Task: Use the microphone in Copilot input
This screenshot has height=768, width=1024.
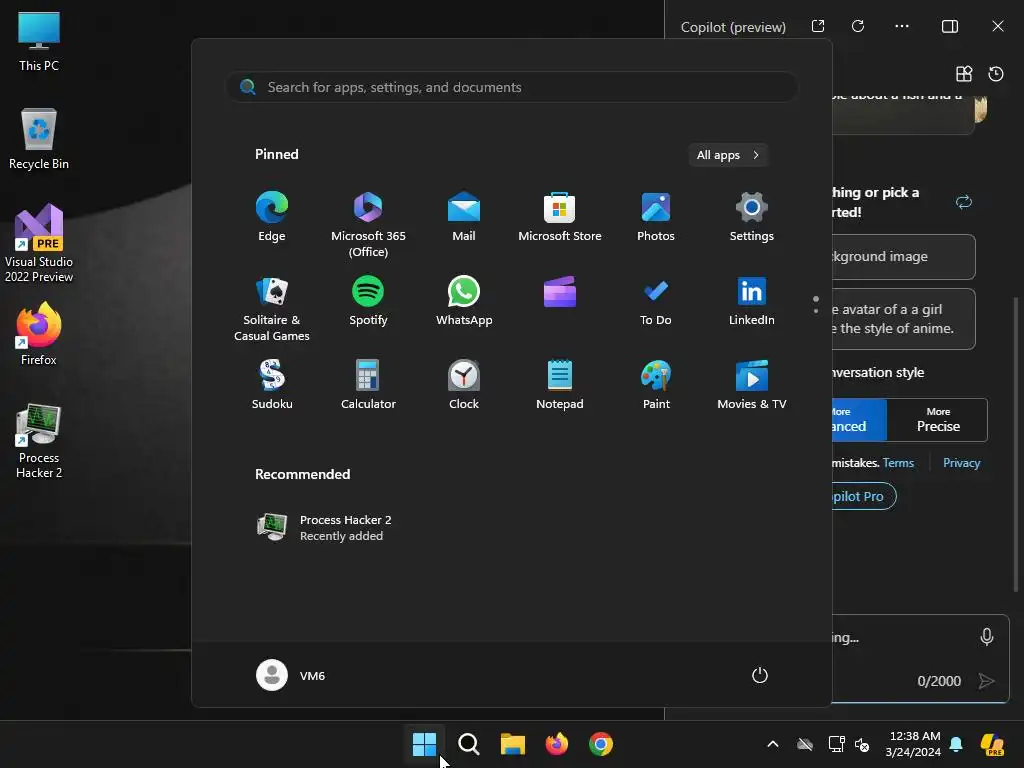Action: point(987,637)
